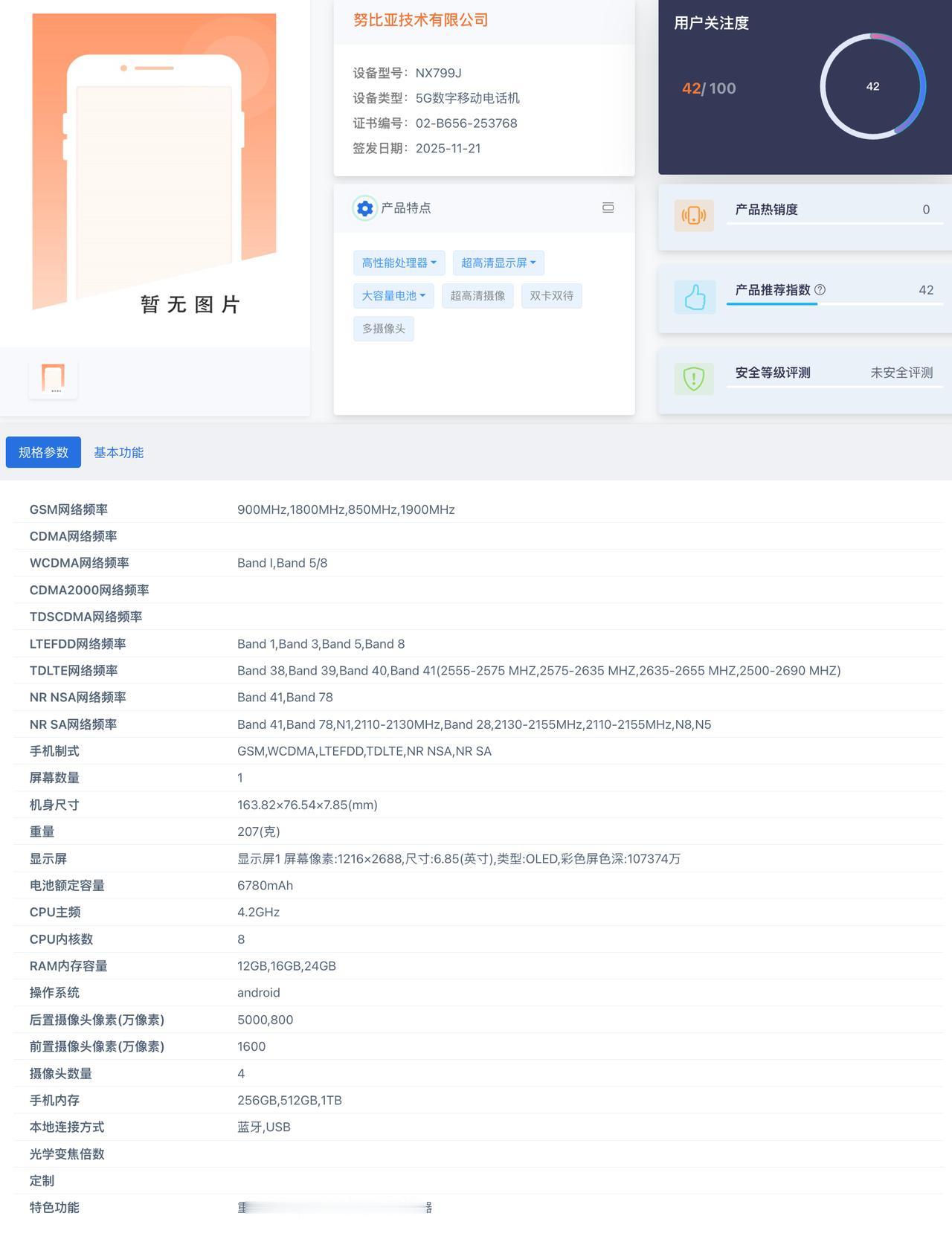Click the 摄像头数量 row label

(x=61, y=1073)
